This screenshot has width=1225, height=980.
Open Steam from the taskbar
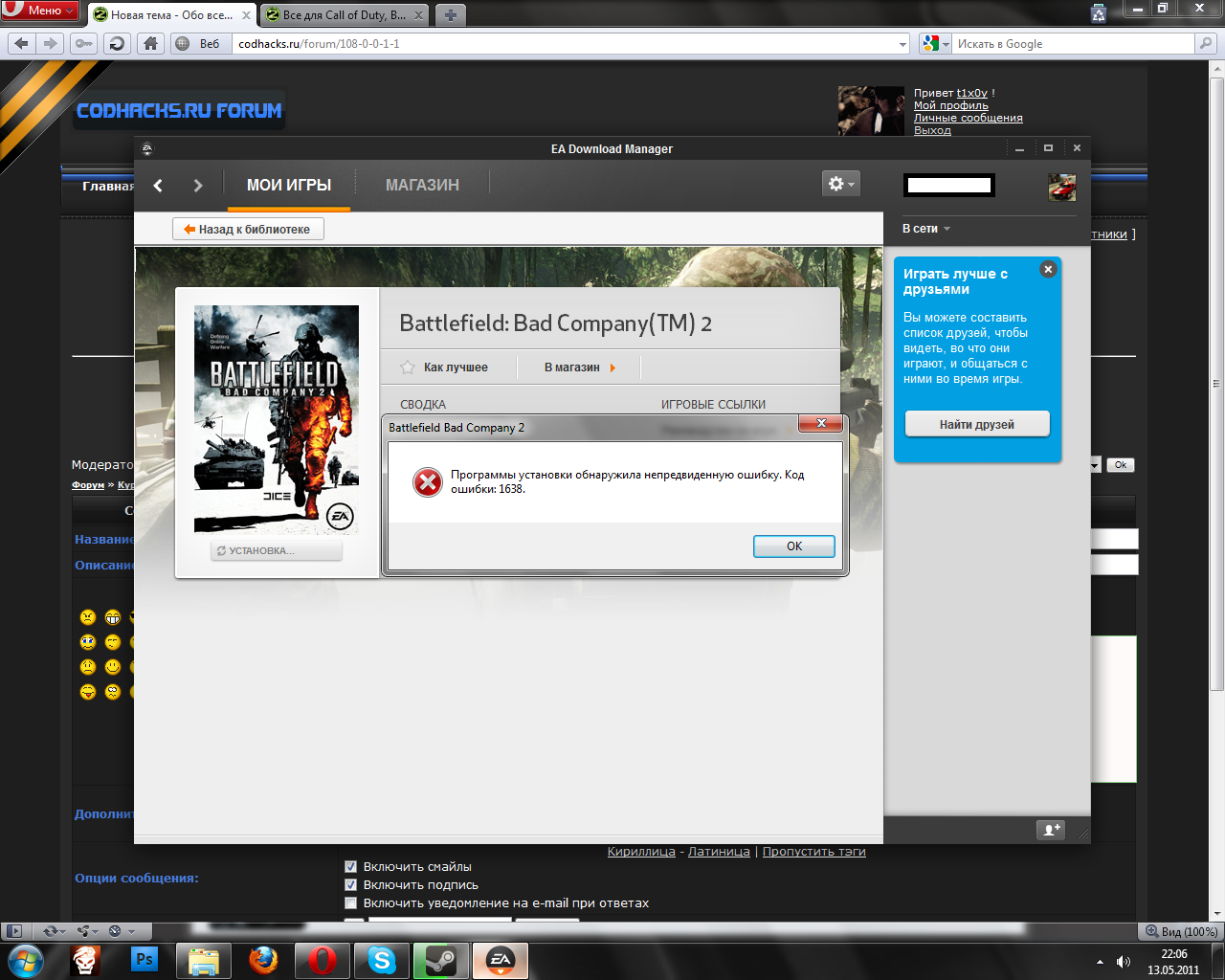point(440,961)
